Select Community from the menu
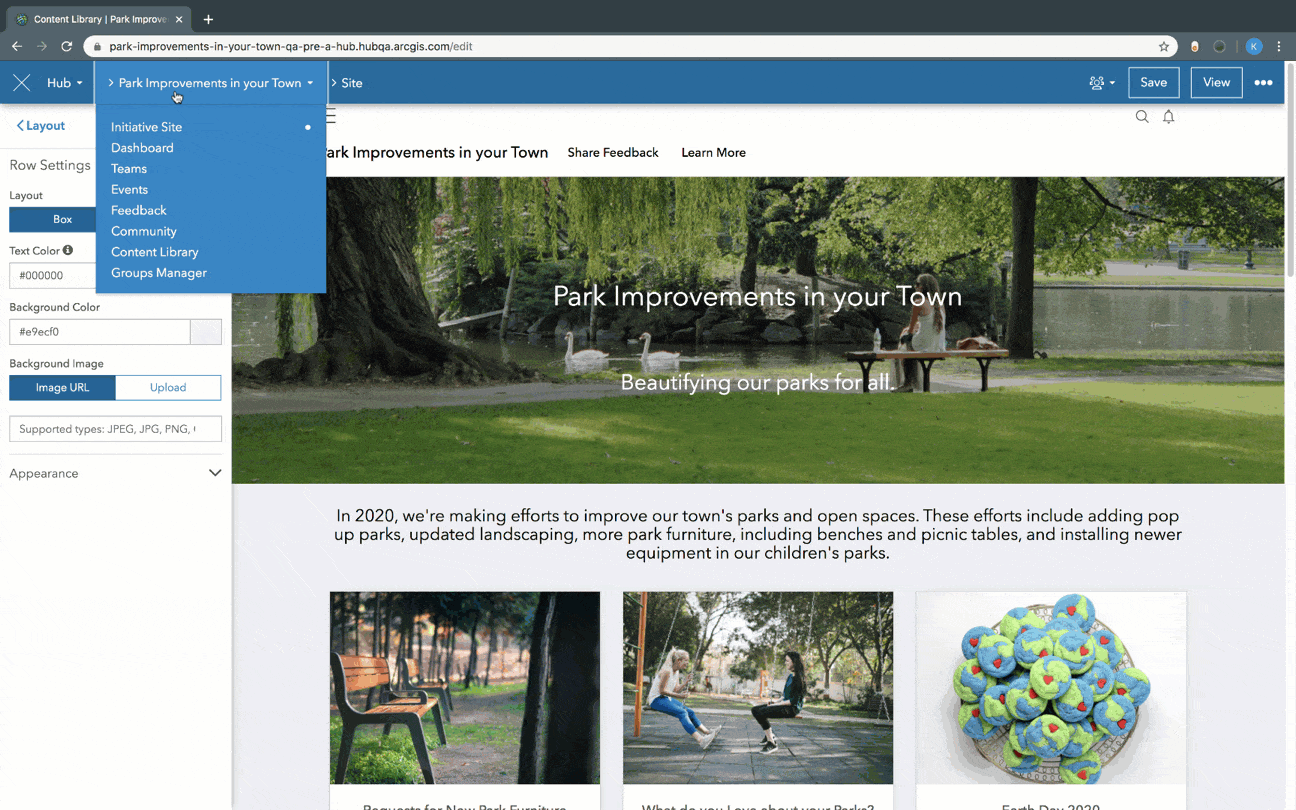The height and width of the screenshot is (810, 1296). pos(144,231)
